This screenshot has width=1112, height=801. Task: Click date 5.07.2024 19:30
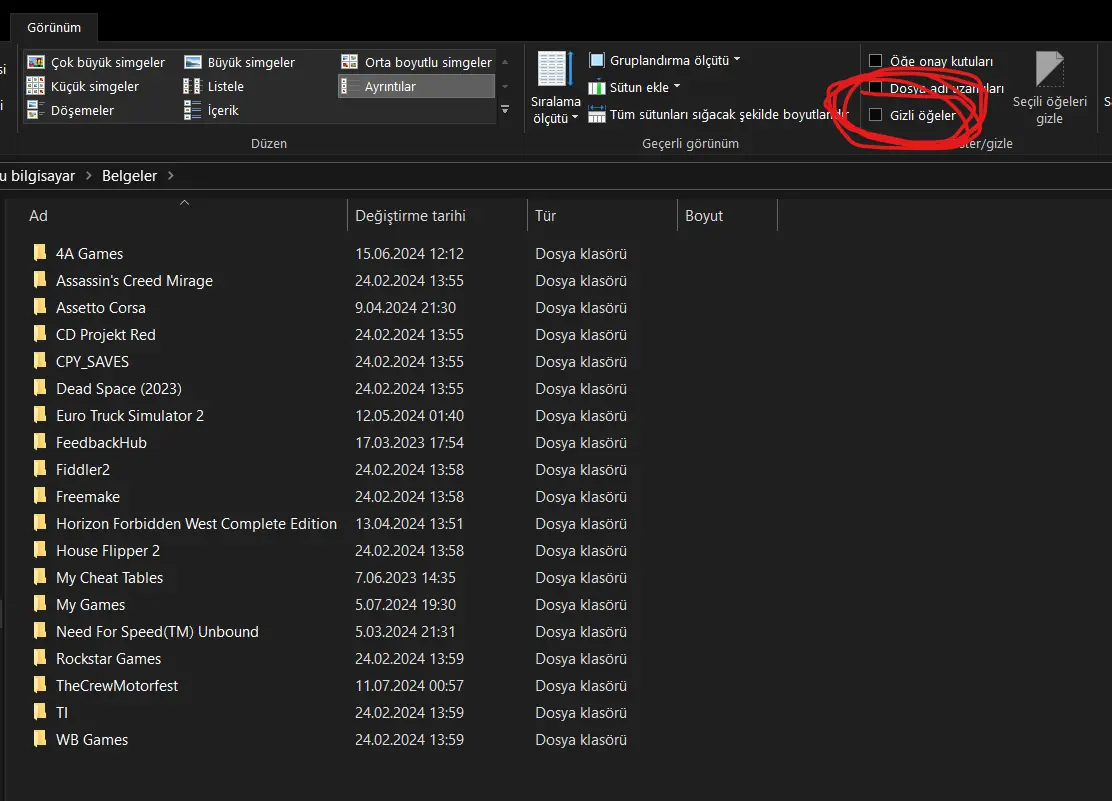click(406, 604)
